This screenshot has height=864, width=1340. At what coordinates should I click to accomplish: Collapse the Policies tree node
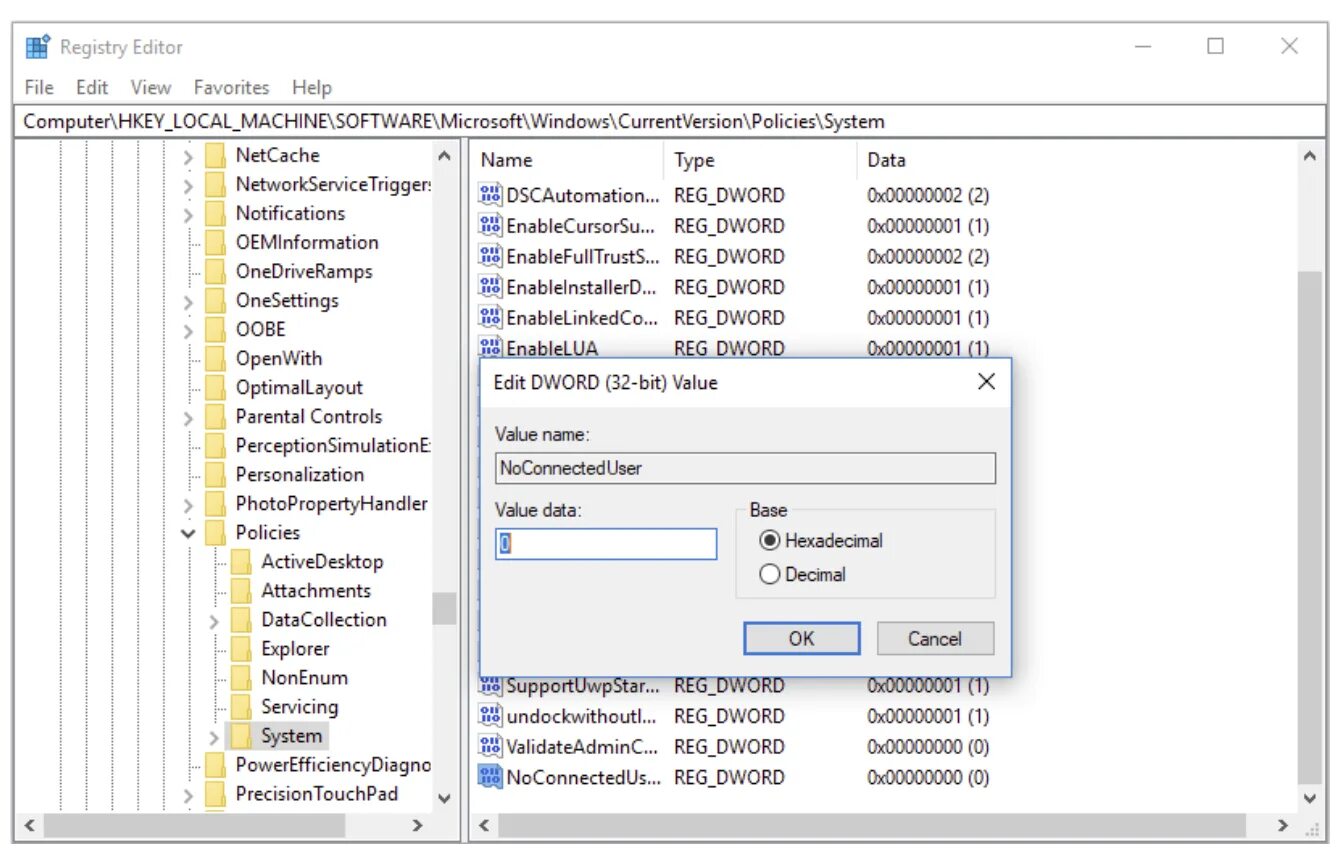coord(188,533)
